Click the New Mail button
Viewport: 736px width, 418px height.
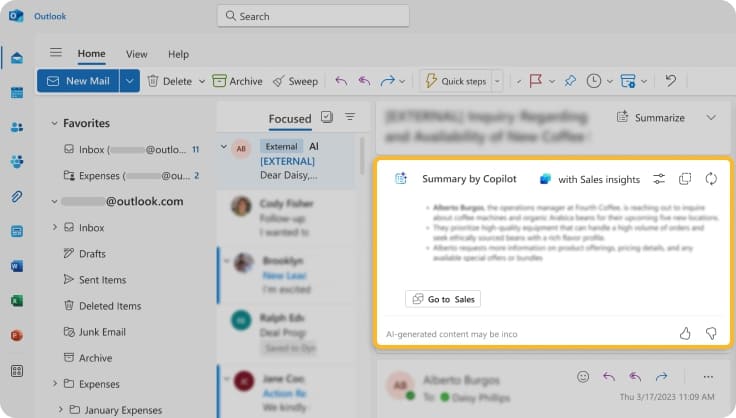click(x=78, y=81)
